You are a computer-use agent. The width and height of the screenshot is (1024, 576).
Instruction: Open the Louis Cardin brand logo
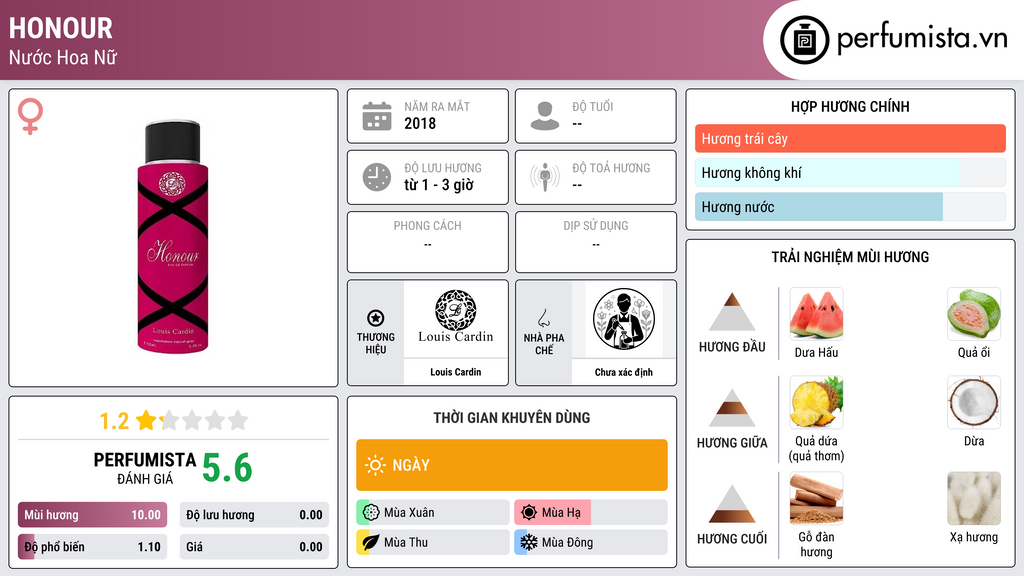tap(456, 318)
